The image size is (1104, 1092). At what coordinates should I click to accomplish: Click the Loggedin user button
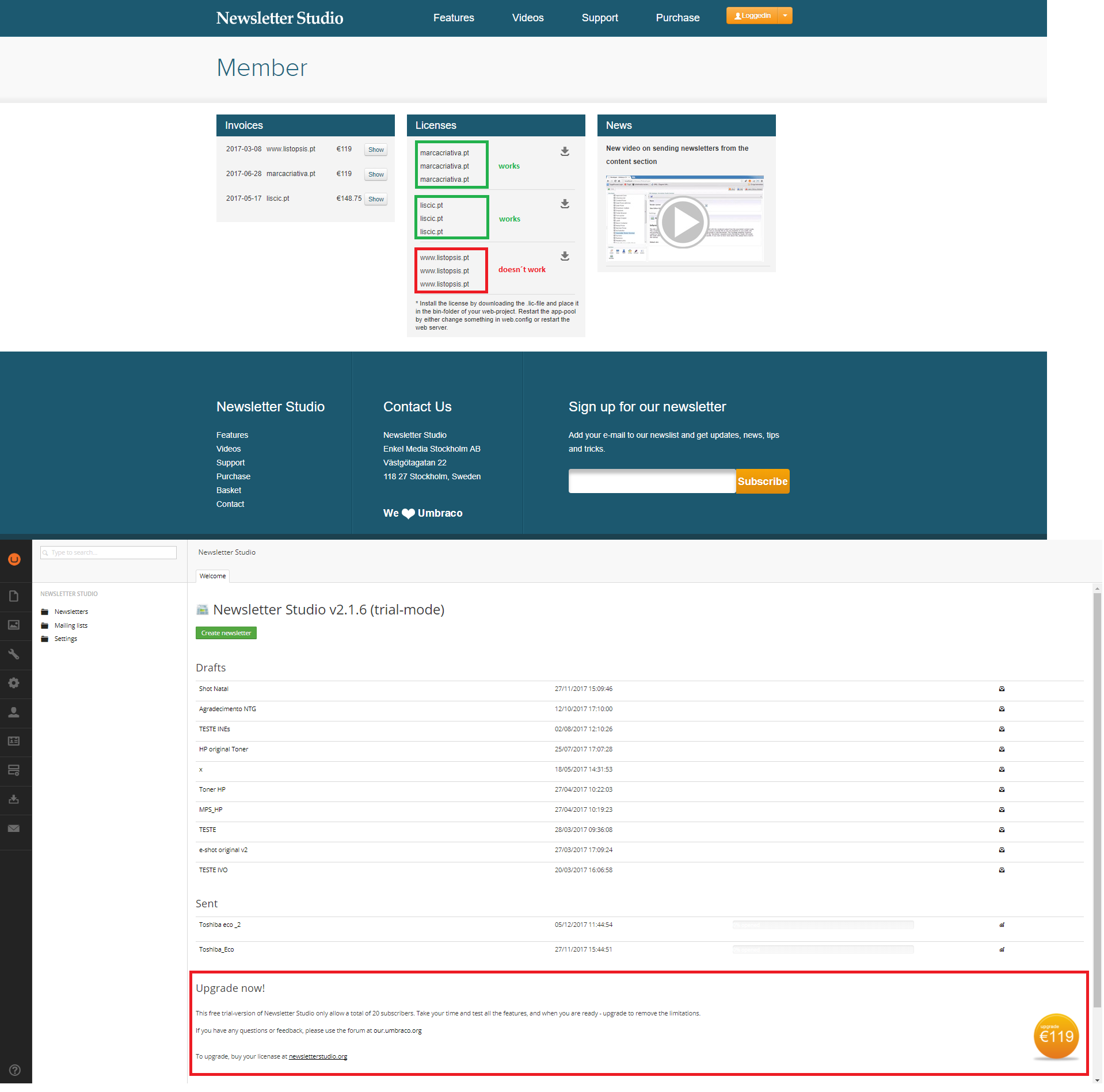tap(752, 16)
